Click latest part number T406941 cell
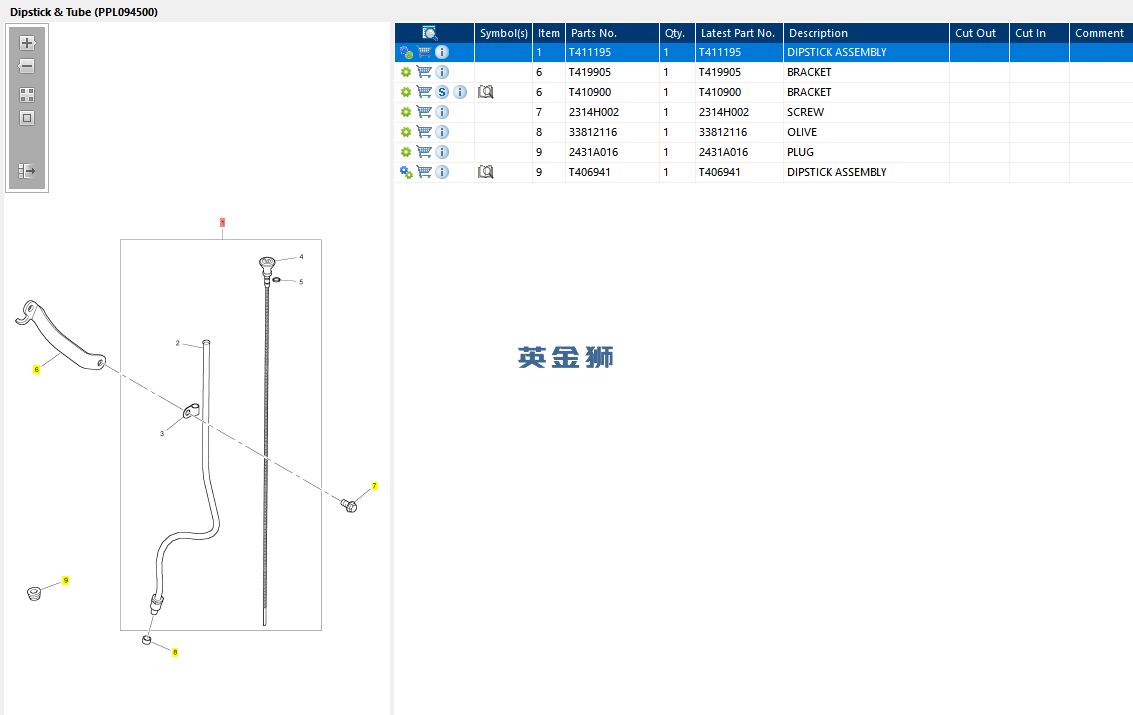 tap(738, 172)
